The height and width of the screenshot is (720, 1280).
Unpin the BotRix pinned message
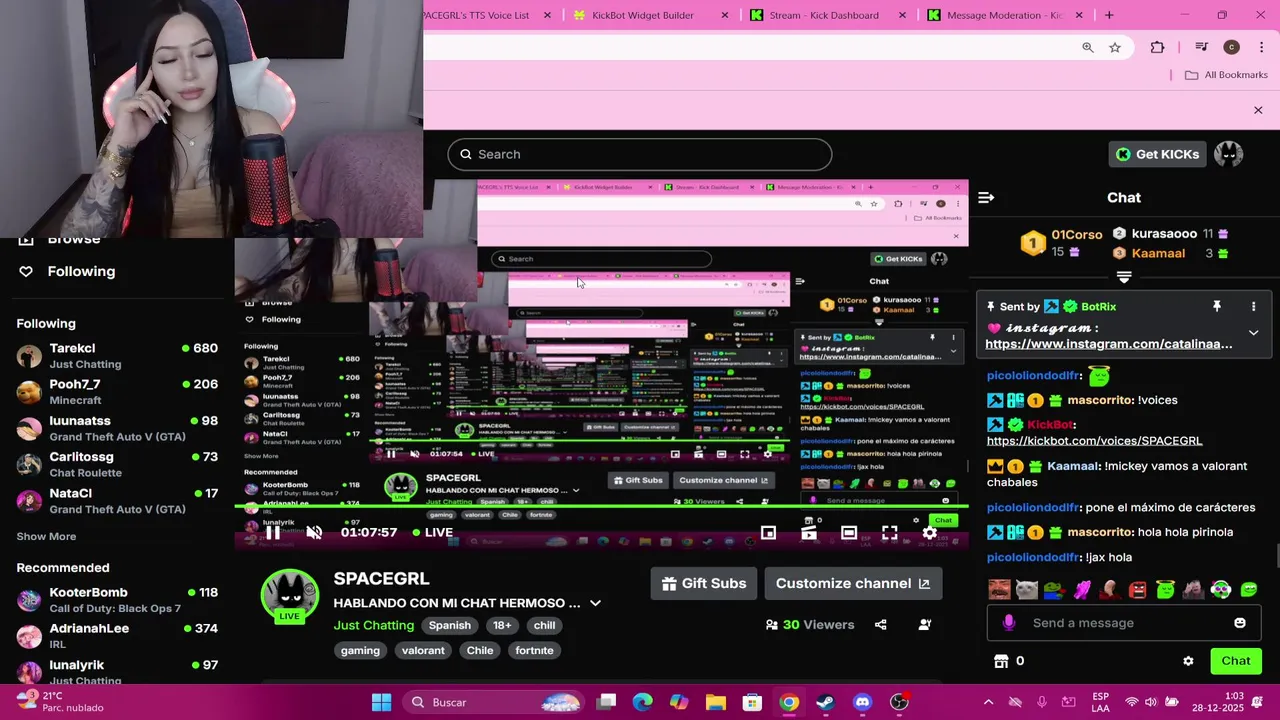pos(1217,306)
